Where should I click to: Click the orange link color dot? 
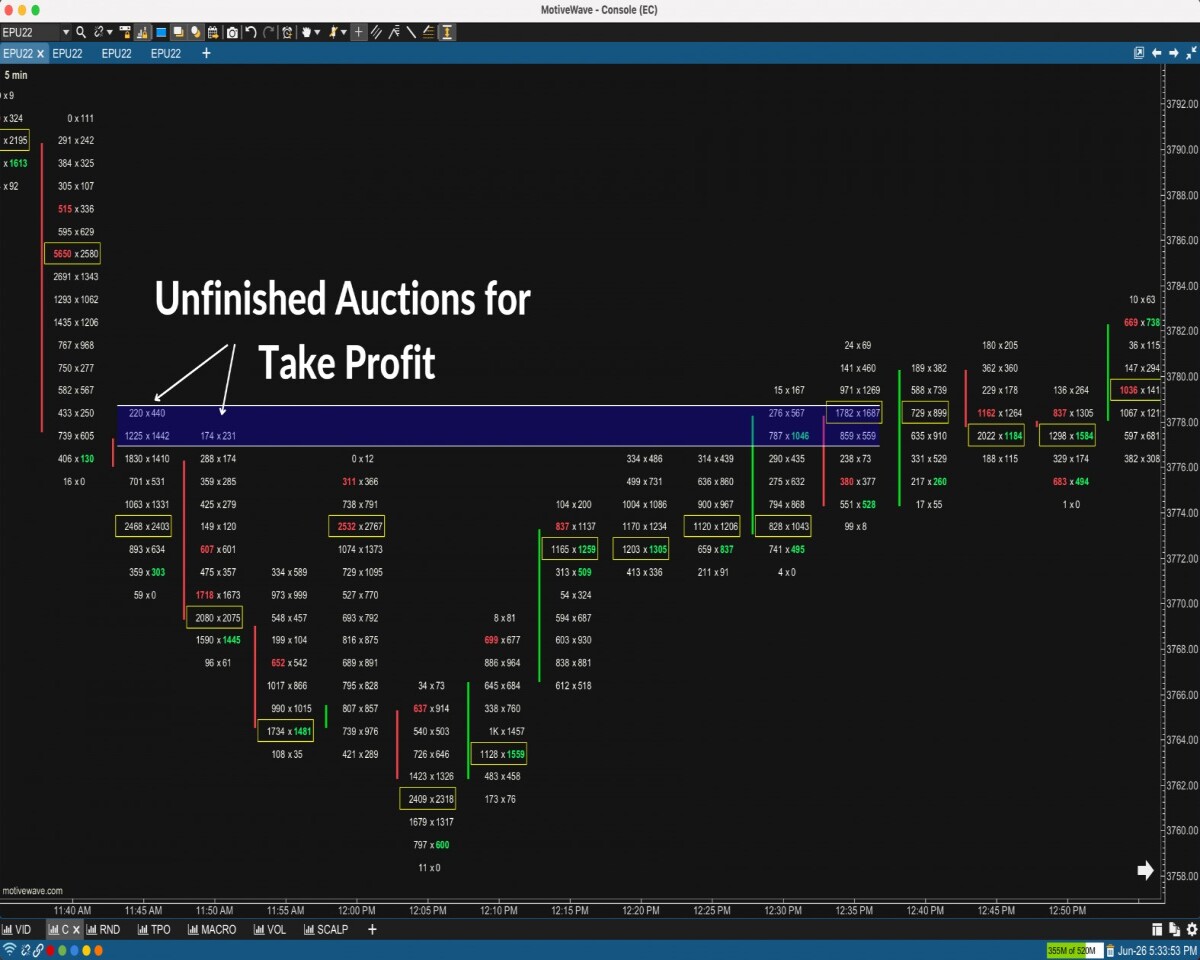[x=98, y=950]
